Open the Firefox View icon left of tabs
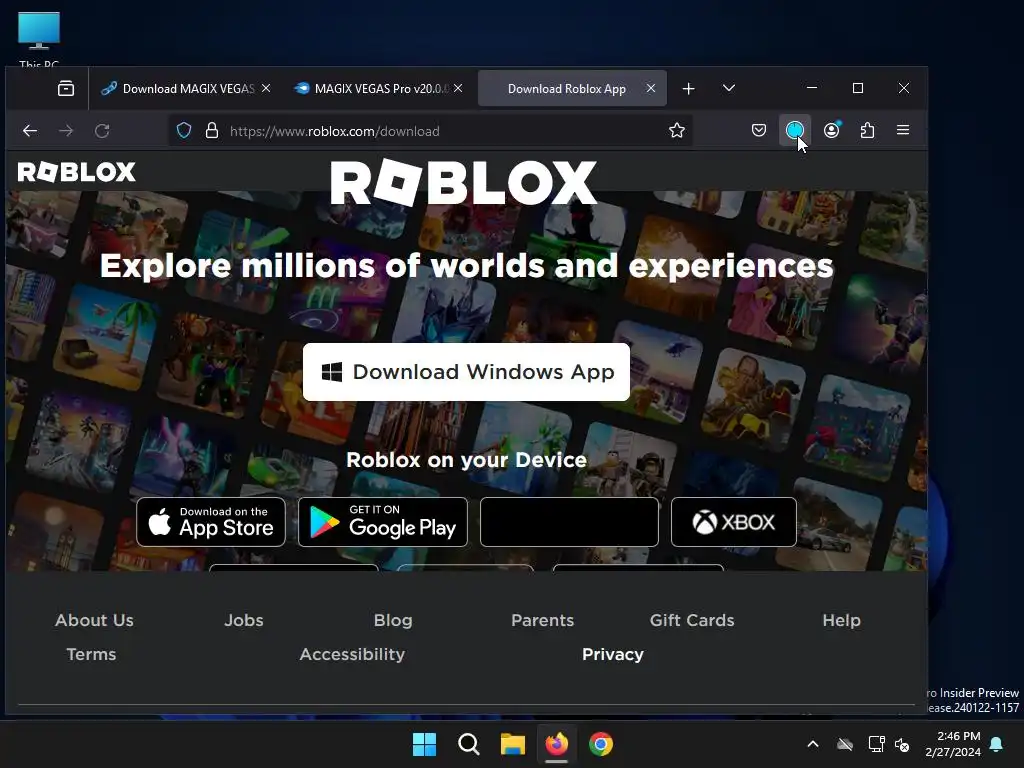Screen dimensions: 1024x768 (x=66, y=88)
